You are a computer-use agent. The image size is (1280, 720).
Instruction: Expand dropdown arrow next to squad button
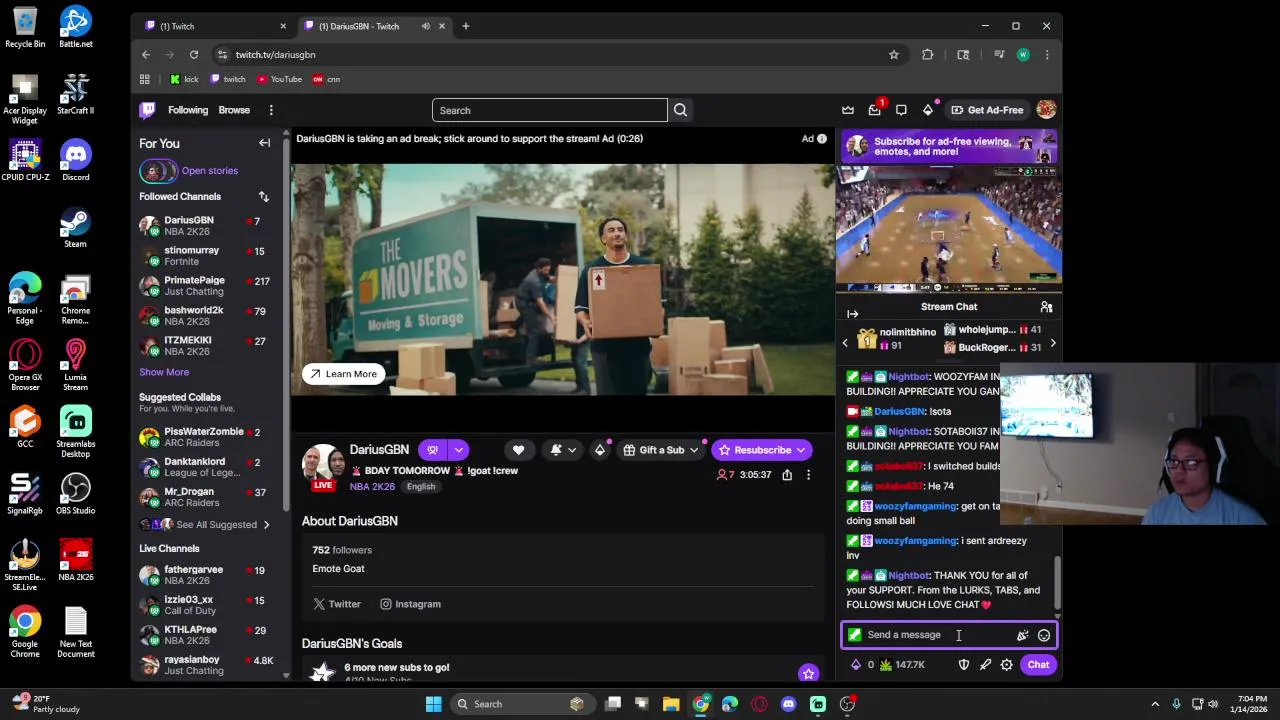(458, 450)
